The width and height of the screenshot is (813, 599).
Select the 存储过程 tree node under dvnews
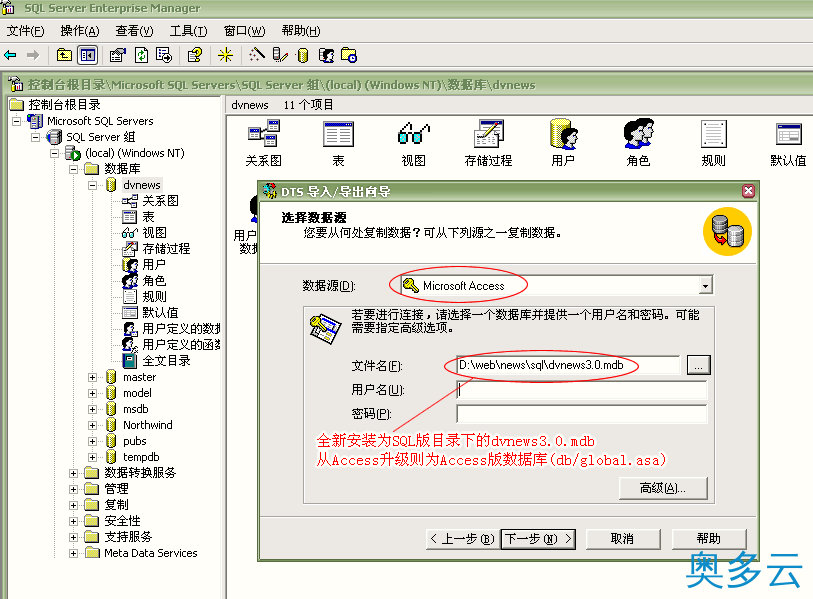[x=166, y=249]
